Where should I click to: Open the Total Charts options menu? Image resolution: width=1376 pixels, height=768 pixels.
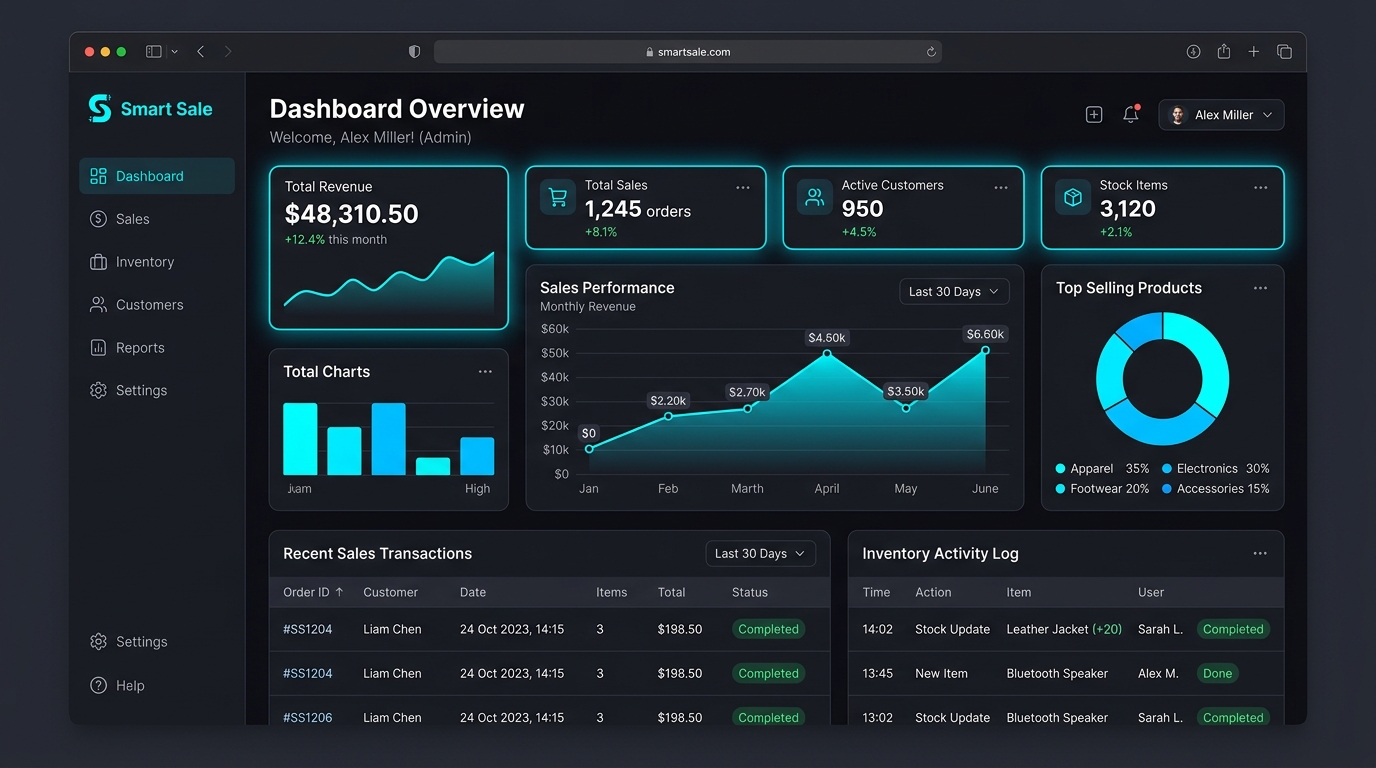coord(485,372)
